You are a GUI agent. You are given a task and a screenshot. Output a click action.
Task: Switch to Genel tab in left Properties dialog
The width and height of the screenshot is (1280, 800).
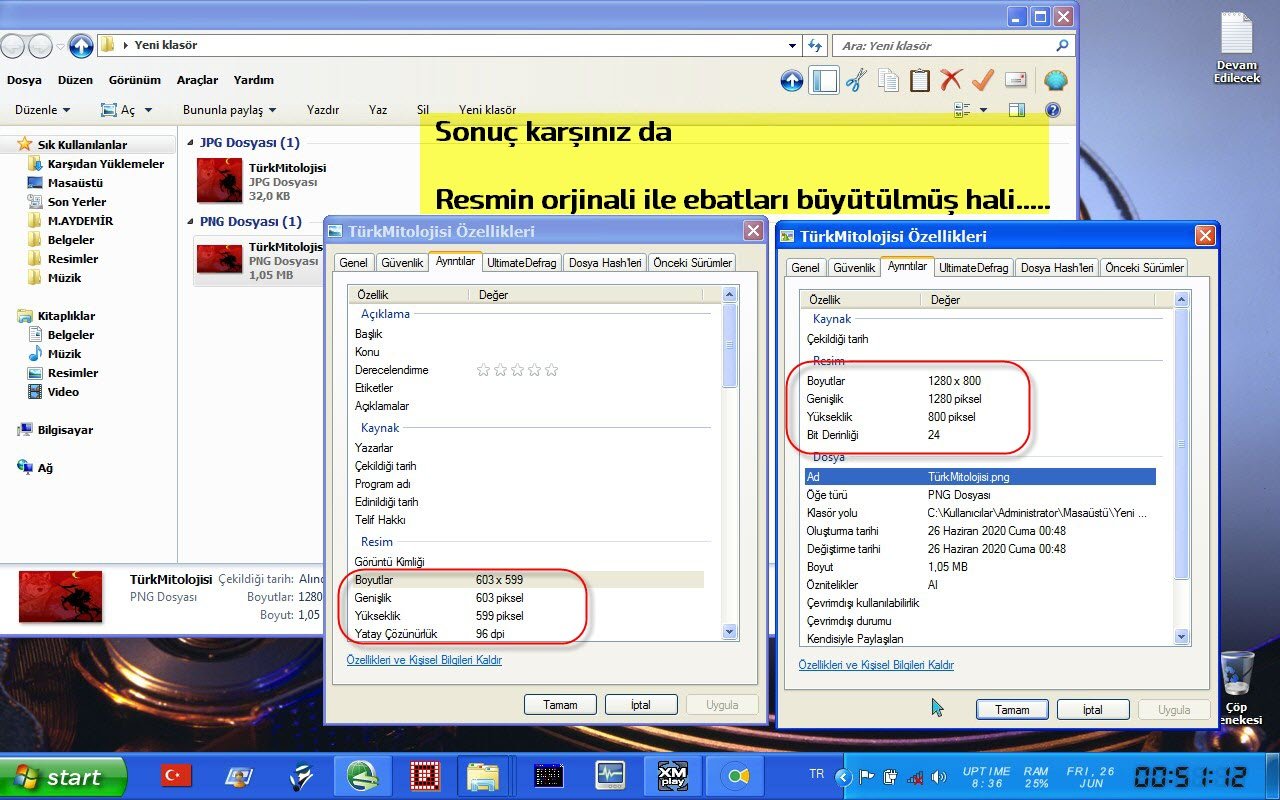pos(353,263)
